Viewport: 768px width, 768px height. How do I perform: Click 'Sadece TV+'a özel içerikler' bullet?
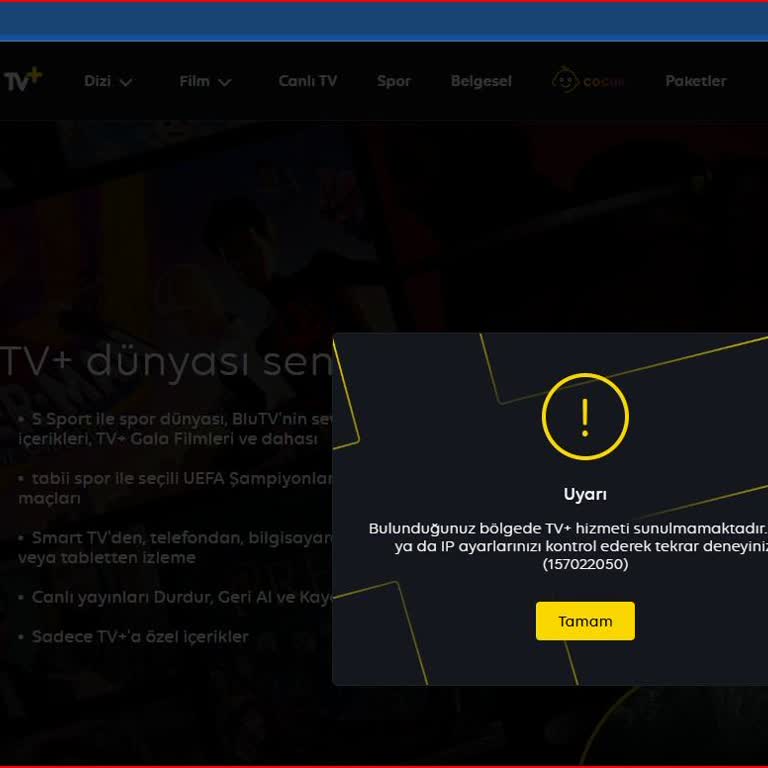tap(133, 636)
